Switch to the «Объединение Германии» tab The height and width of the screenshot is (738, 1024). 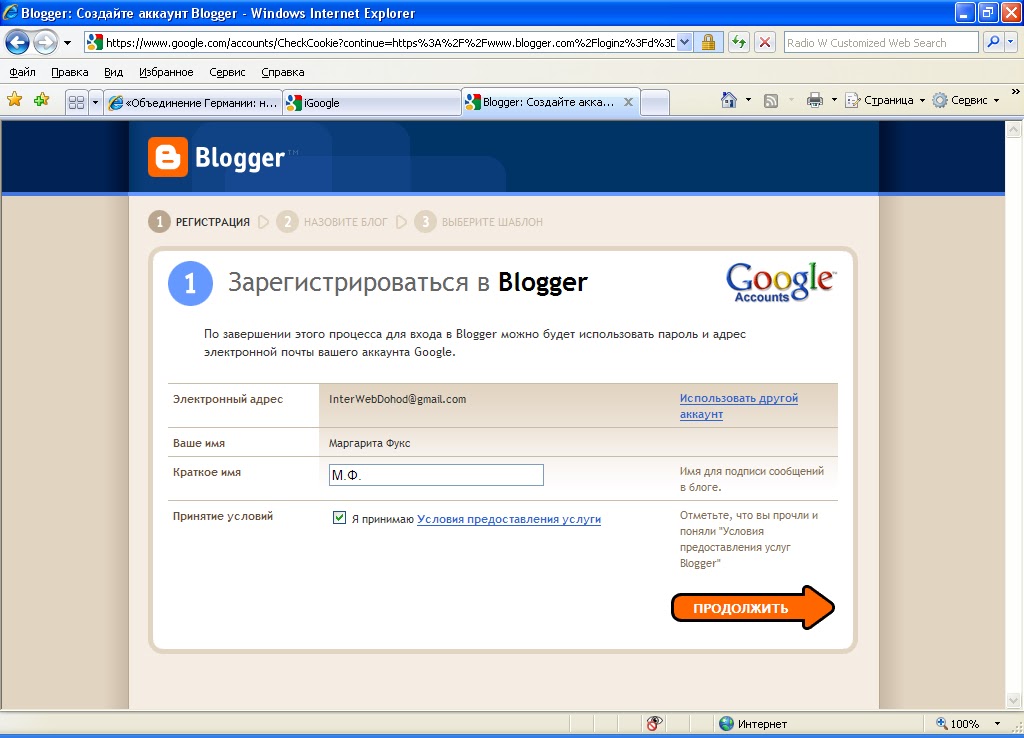click(x=193, y=103)
